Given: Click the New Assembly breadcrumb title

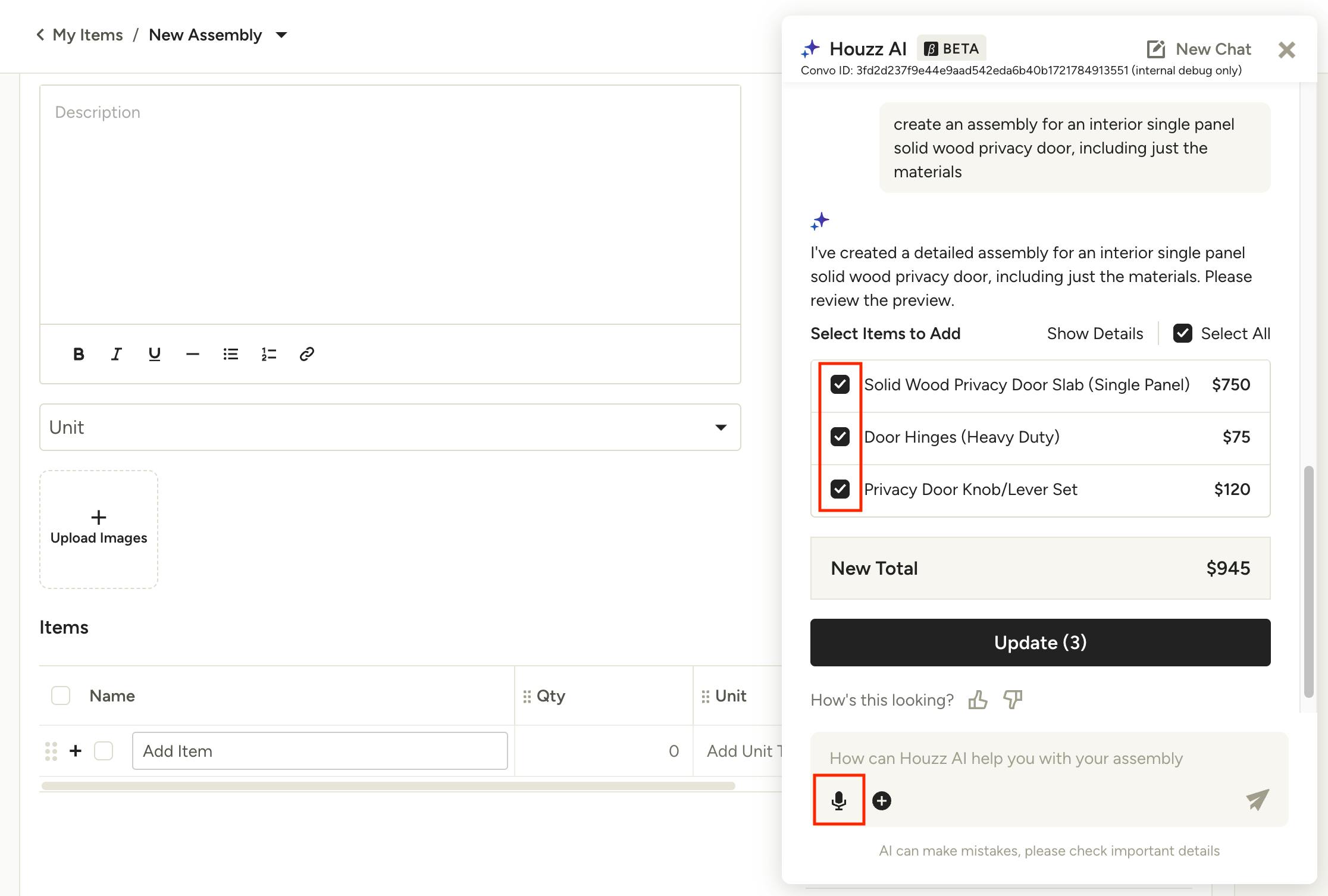Looking at the screenshot, I should 205,35.
